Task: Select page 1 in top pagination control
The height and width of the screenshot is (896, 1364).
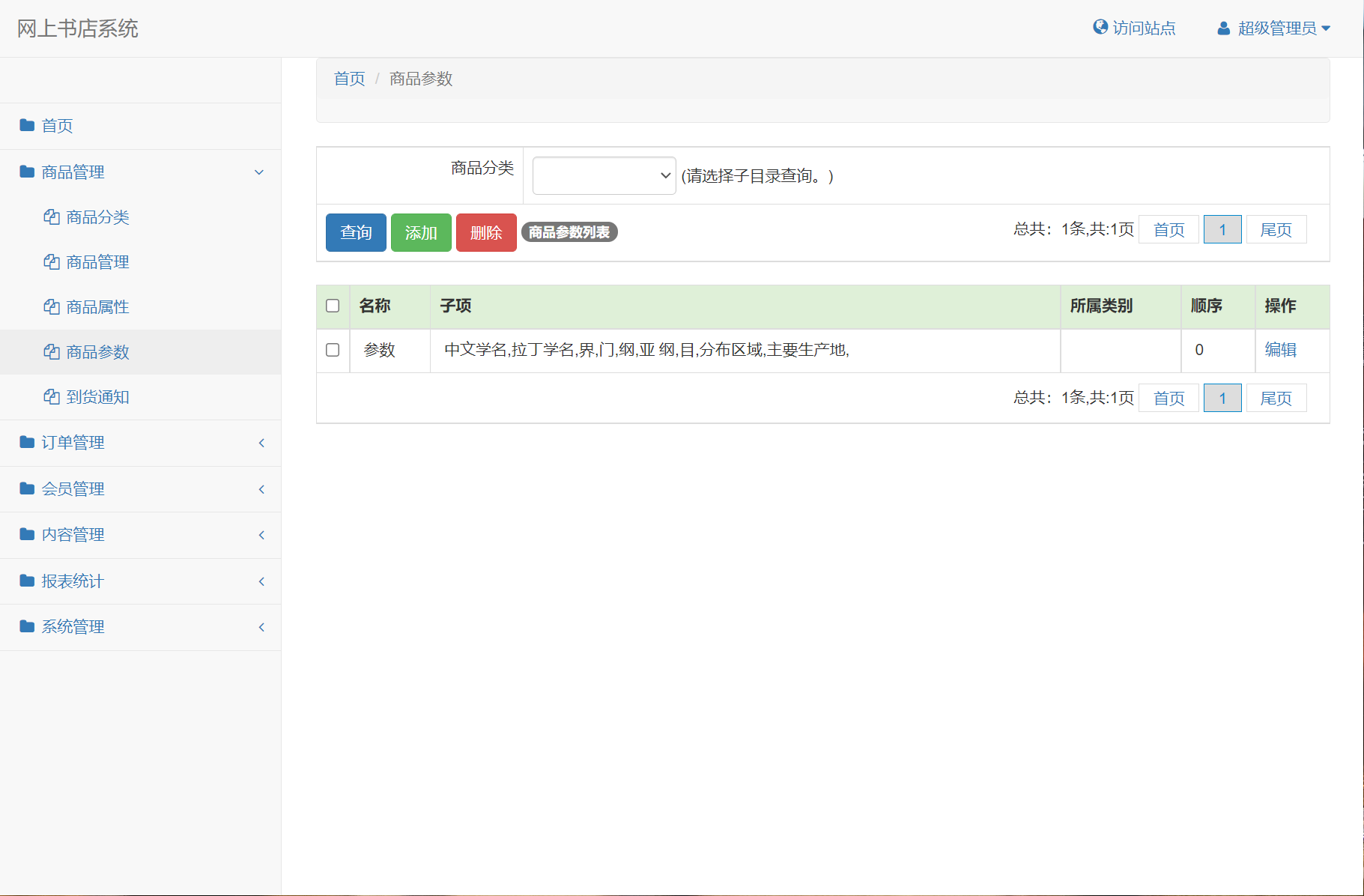Action: click(x=1222, y=229)
